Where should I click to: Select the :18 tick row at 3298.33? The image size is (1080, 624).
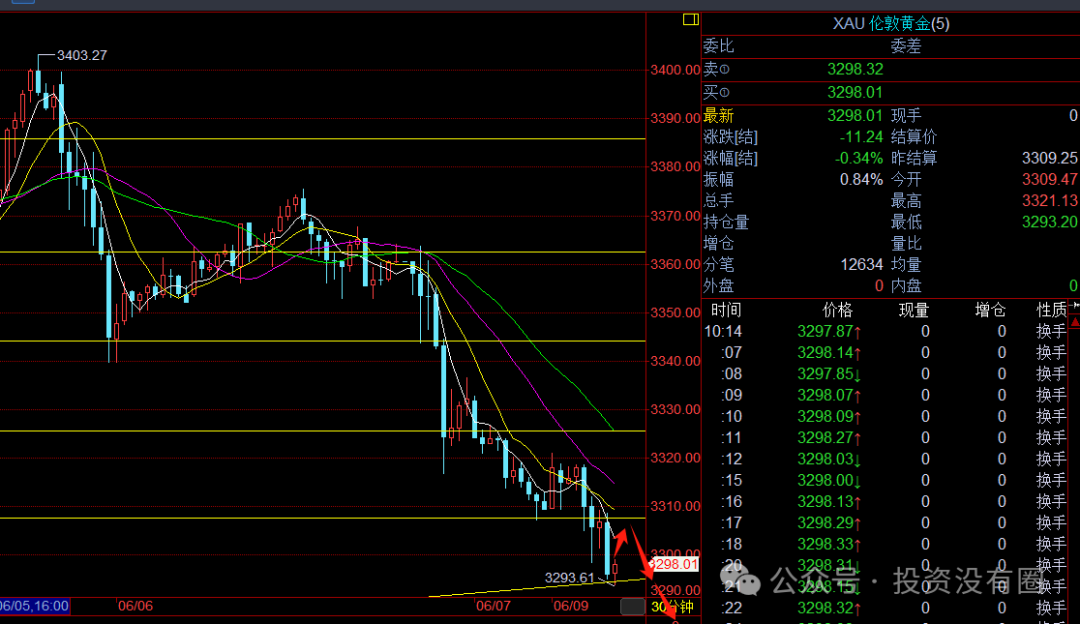tap(886, 544)
